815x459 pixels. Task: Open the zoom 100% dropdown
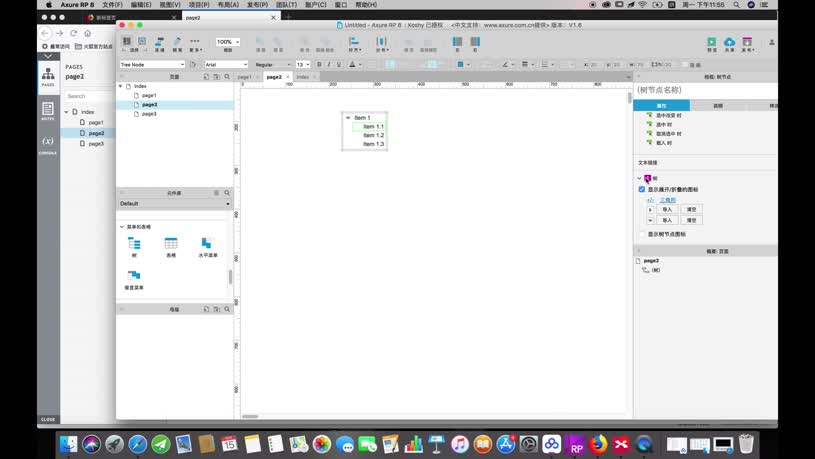tap(228, 42)
